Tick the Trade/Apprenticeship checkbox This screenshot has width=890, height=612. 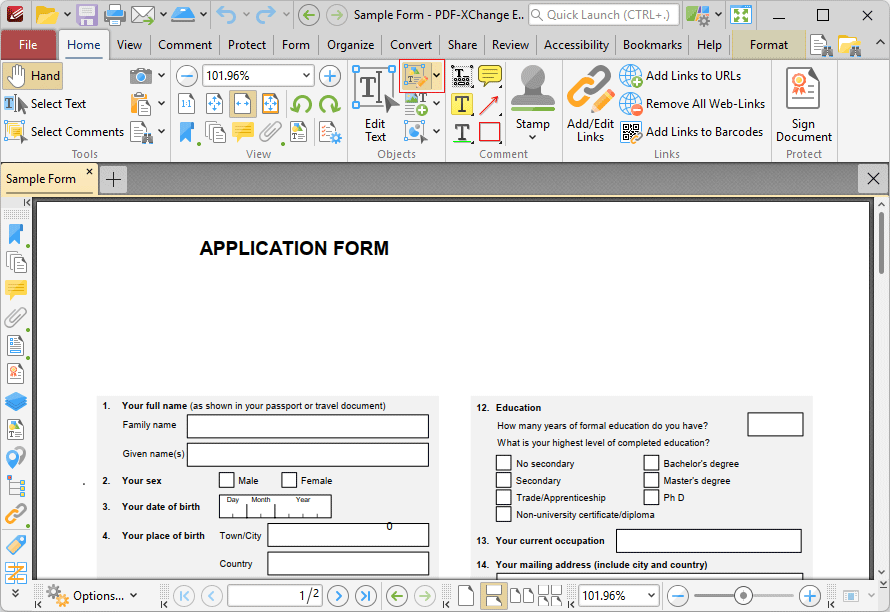(503, 497)
